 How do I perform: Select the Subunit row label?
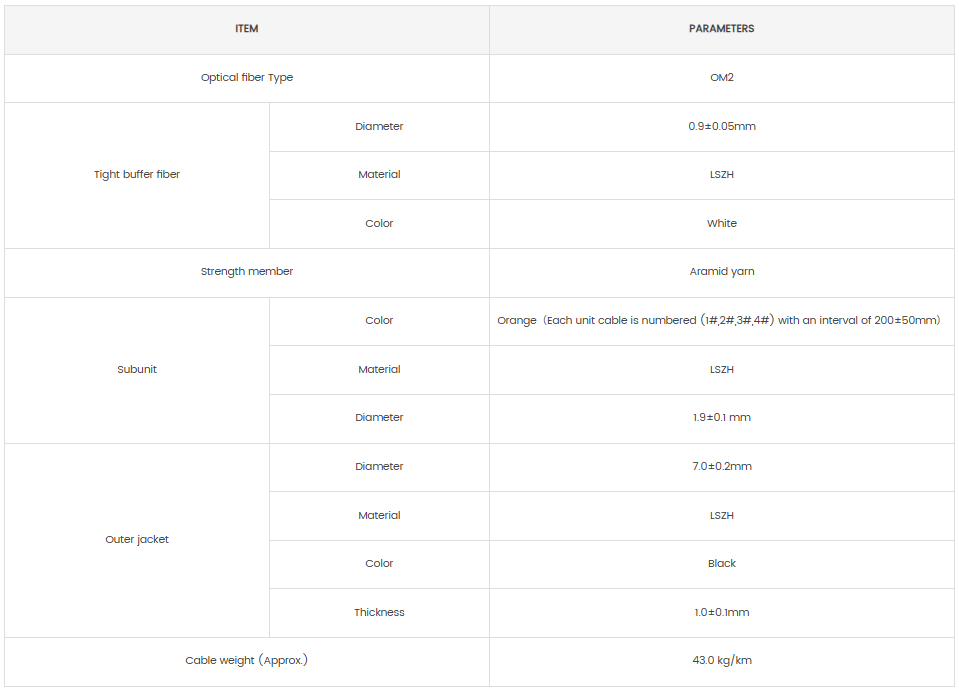tap(137, 370)
